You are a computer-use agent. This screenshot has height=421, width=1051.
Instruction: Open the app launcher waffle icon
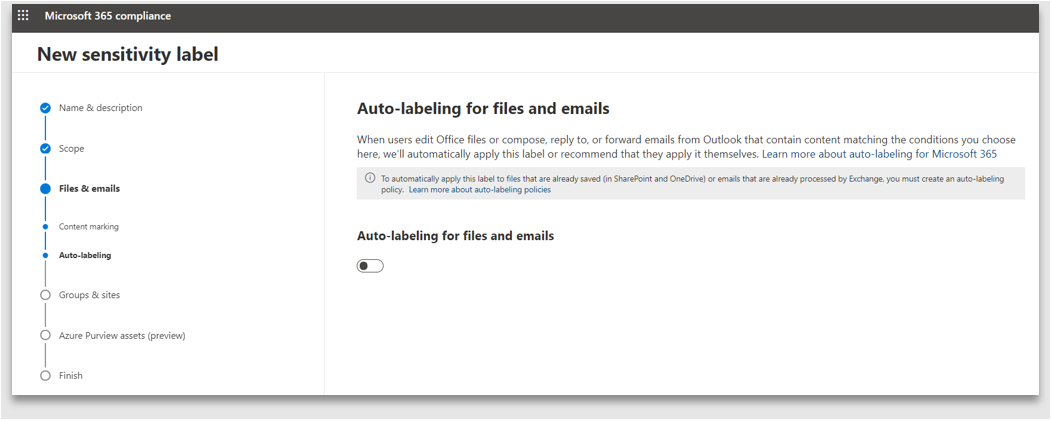(23, 16)
